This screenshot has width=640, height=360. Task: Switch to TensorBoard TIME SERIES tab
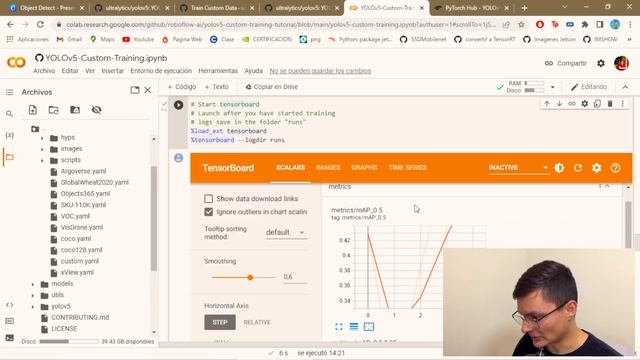407,168
